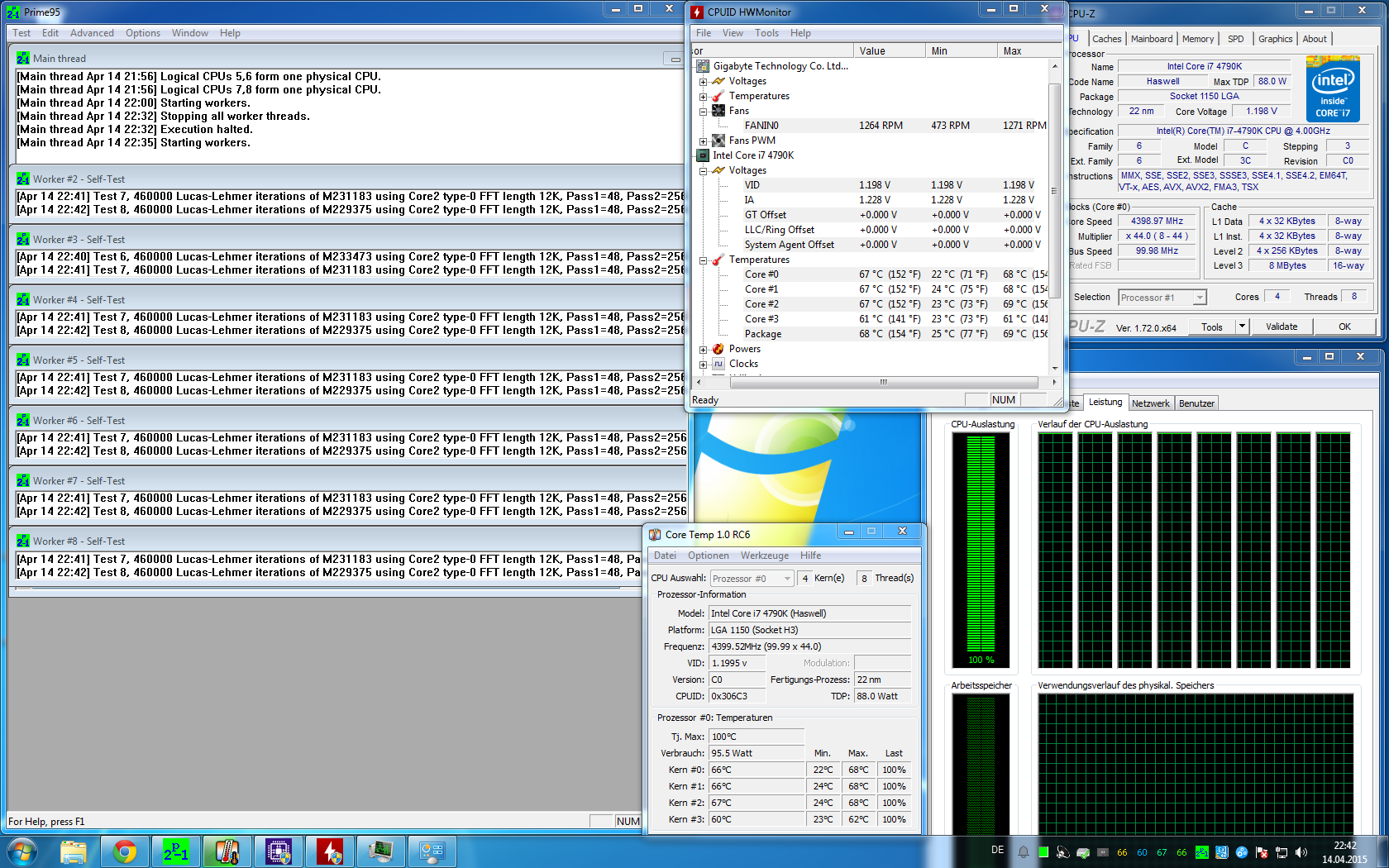
Task: Click the CPUID HWMonitor title bar icon
Action: click(697, 12)
